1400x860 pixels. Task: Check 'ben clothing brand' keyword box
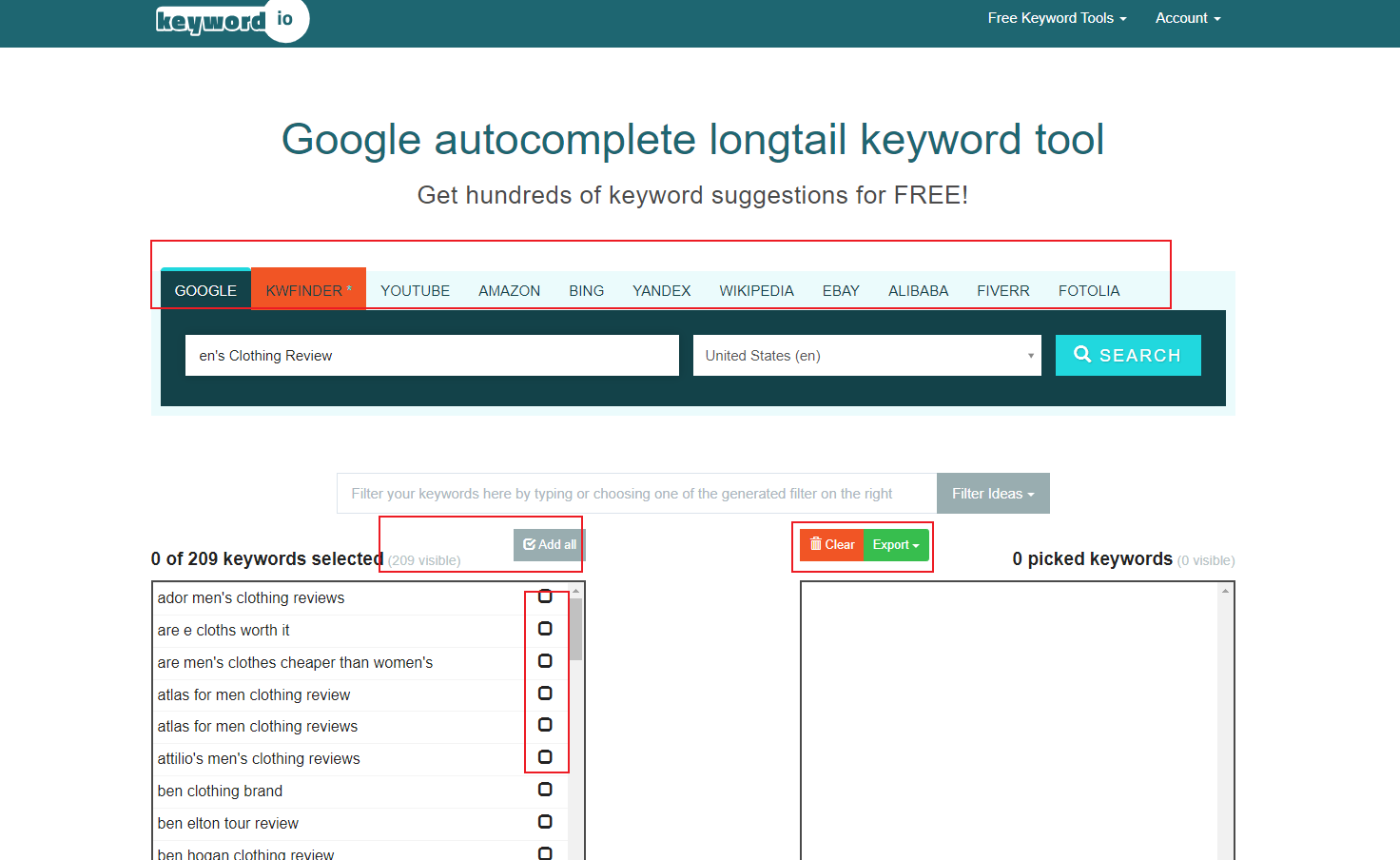(545, 790)
